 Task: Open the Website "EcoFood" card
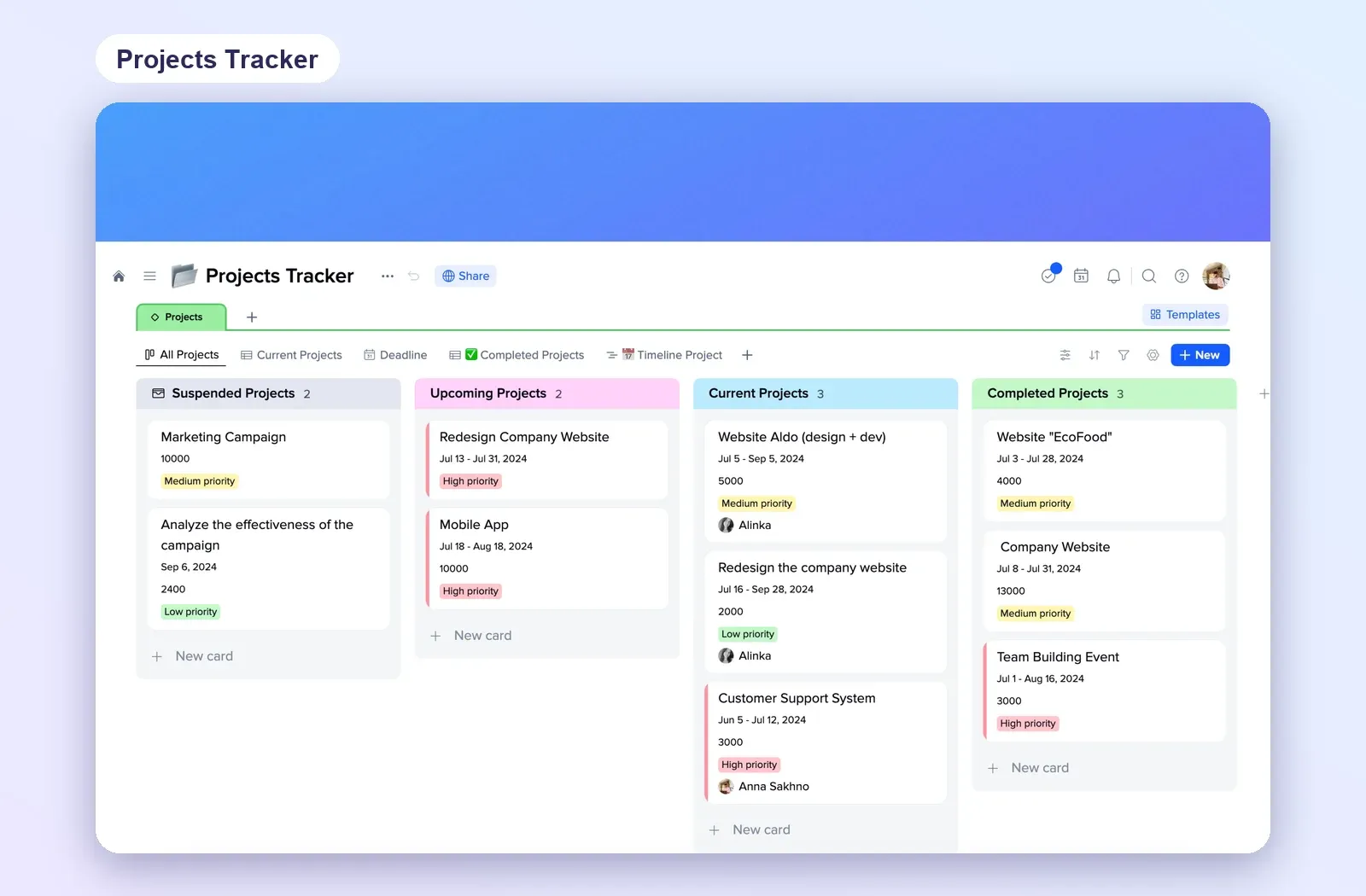click(x=1105, y=470)
